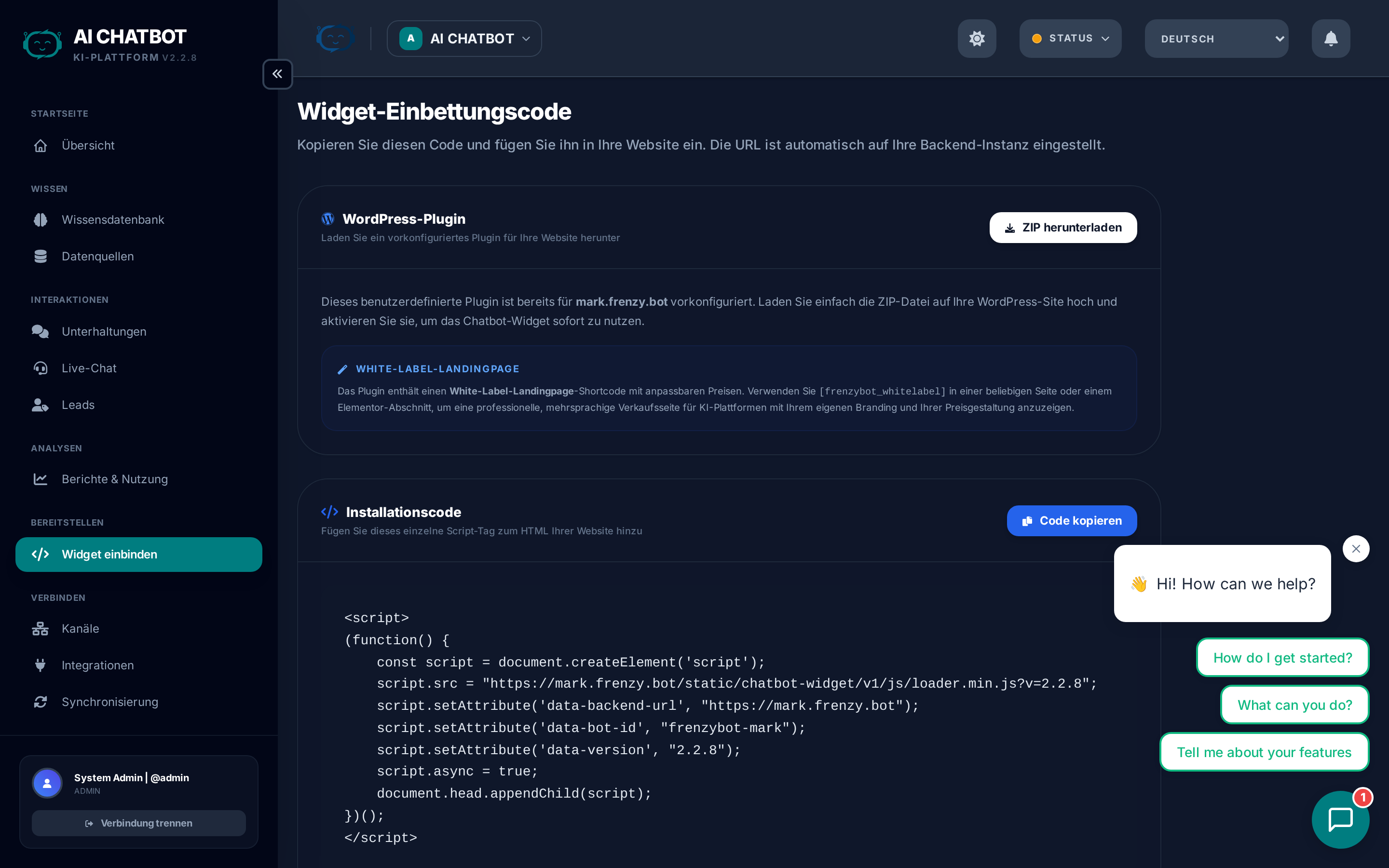
Task: Start a Synchronisierung from the sidebar
Action: click(x=109, y=702)
